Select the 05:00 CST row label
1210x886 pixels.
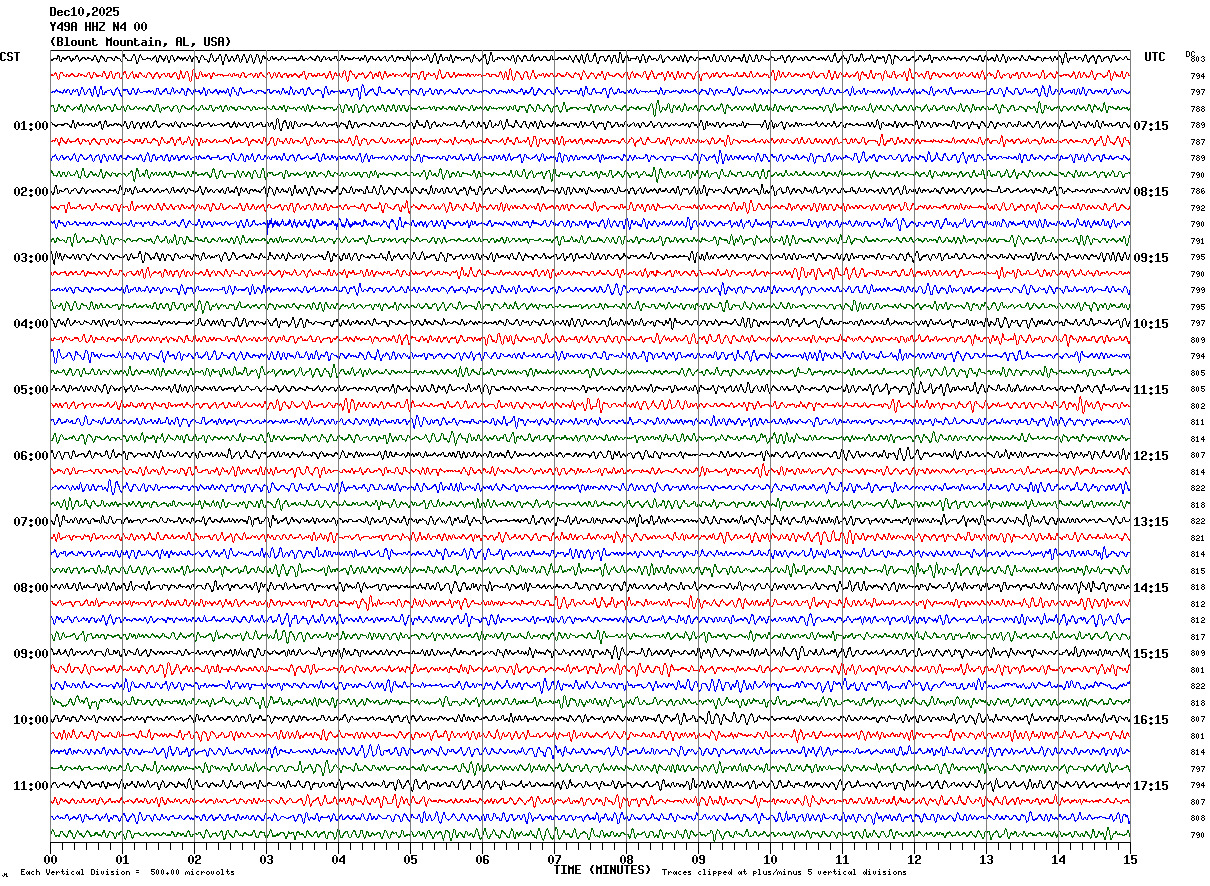click(31, 390)
